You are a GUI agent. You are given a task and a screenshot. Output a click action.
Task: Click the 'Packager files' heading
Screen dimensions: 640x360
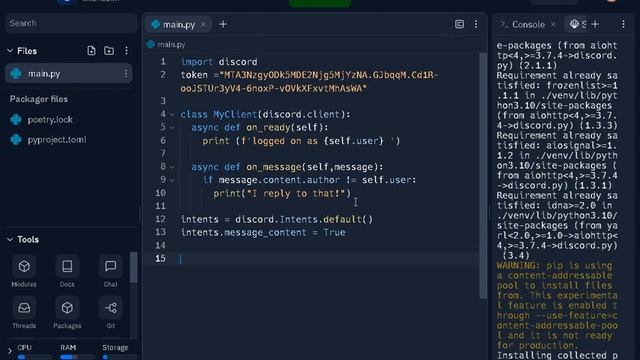point(39,99)
